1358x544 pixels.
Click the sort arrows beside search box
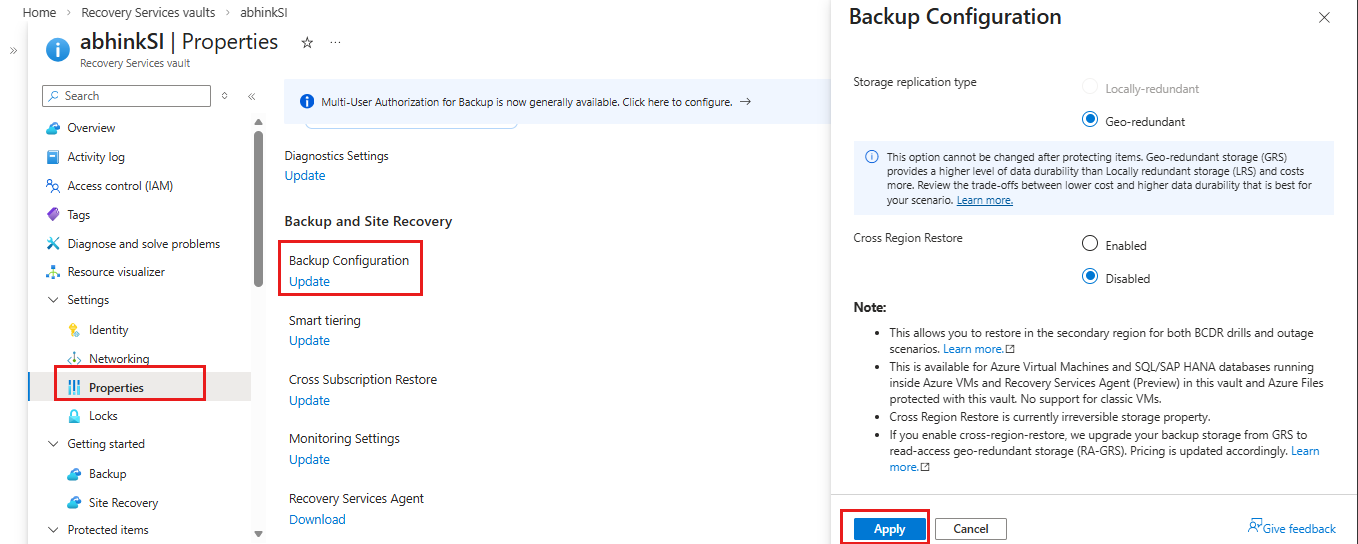225,96
